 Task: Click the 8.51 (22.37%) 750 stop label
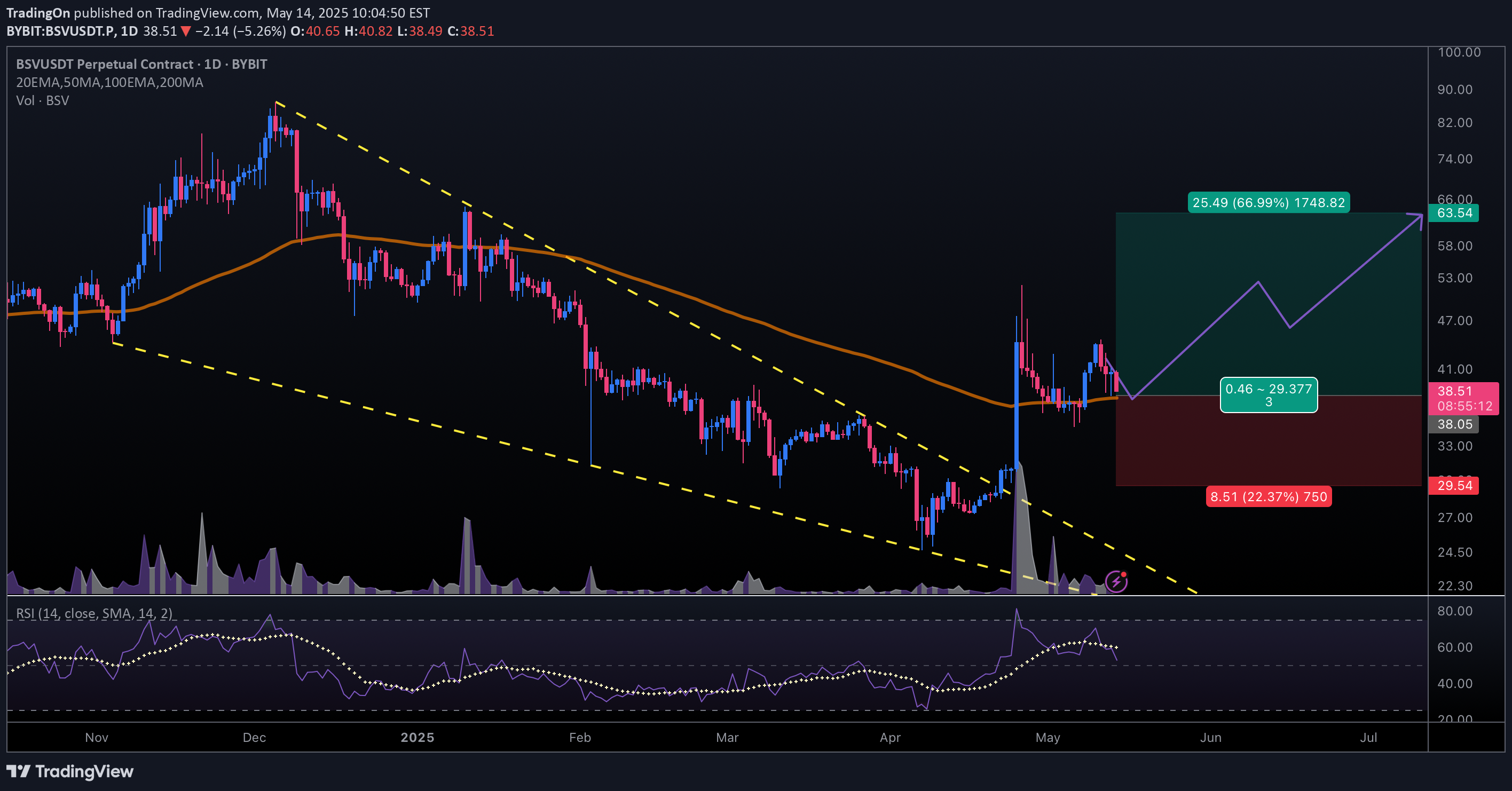(1268, 496)
